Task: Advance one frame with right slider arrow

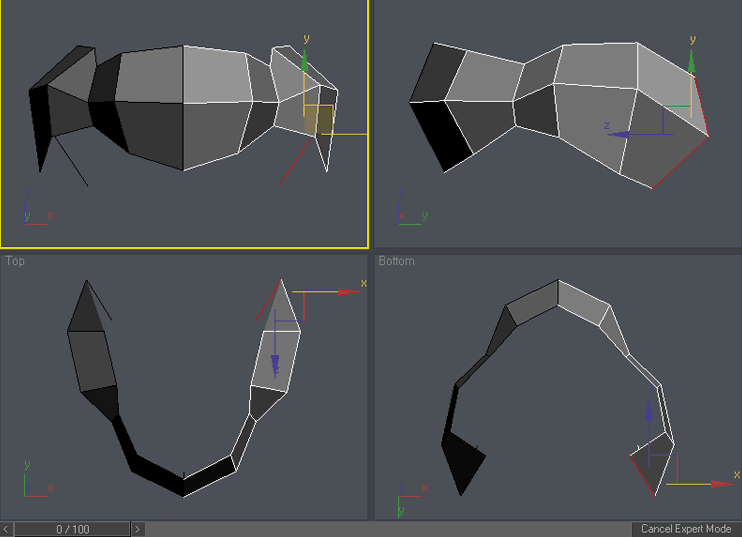Action: tap(138, 529)
